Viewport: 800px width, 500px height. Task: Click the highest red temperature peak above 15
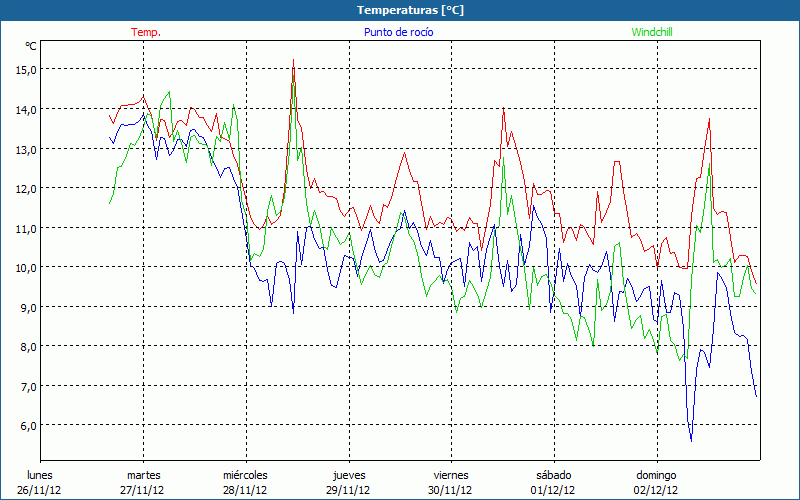(293, 60)
